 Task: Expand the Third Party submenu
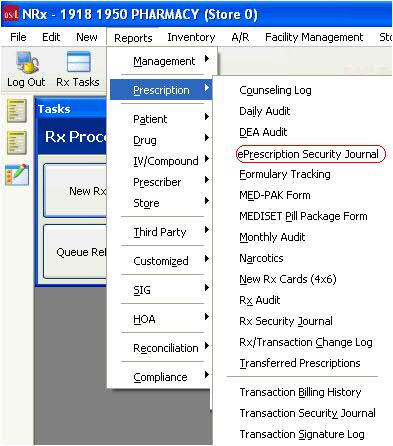click(x=161, y=232)
